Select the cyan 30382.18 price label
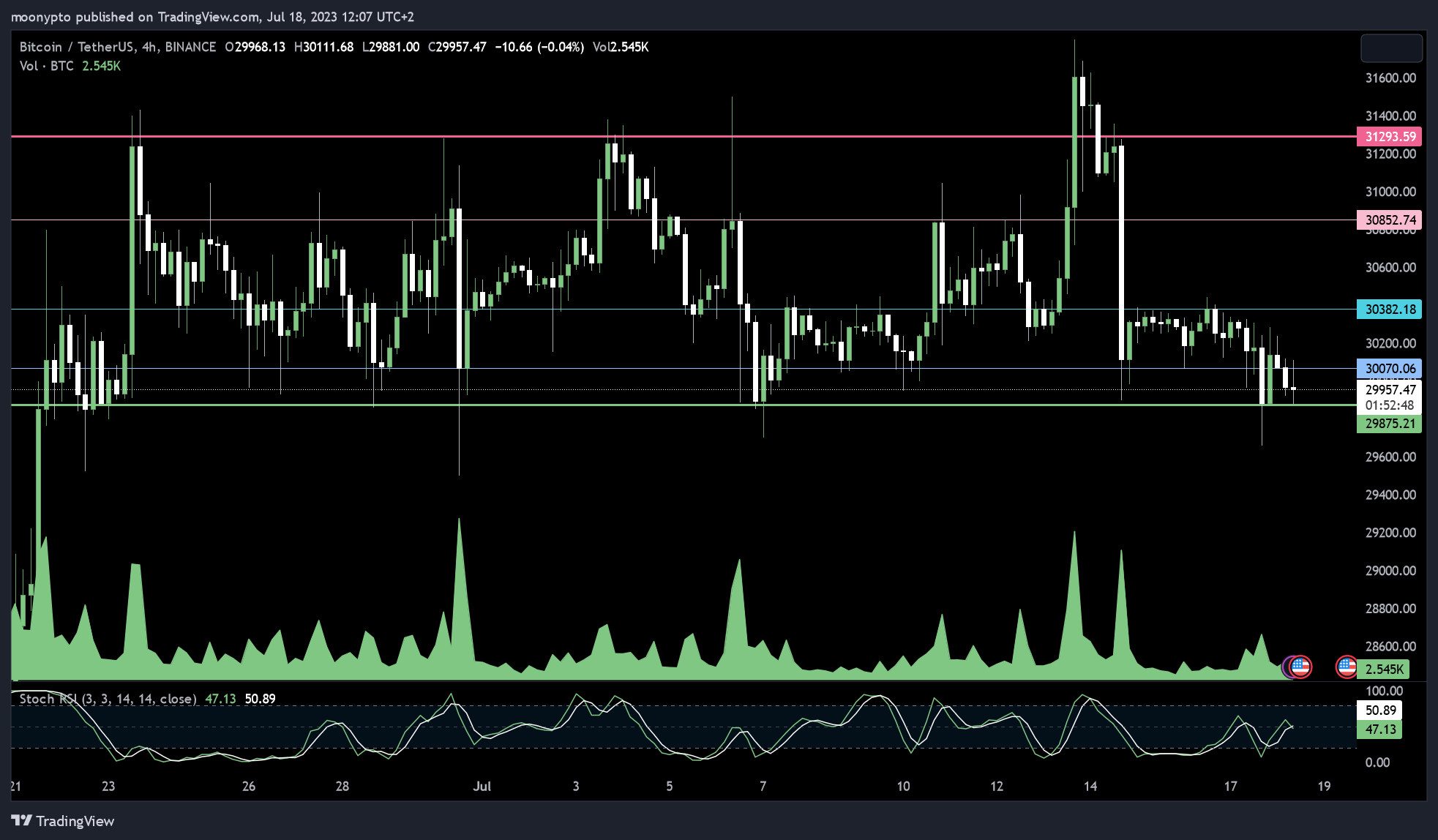 click(x=1389, y=309)
